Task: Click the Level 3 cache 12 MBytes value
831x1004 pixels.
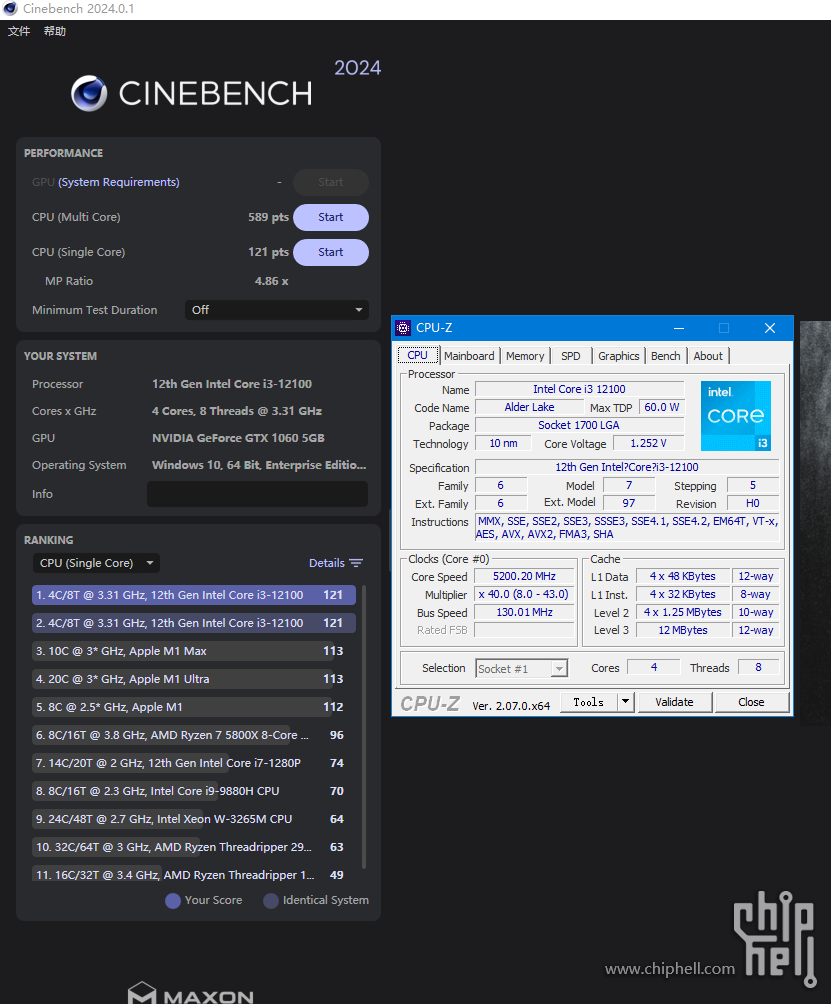Action: (683, 630)
